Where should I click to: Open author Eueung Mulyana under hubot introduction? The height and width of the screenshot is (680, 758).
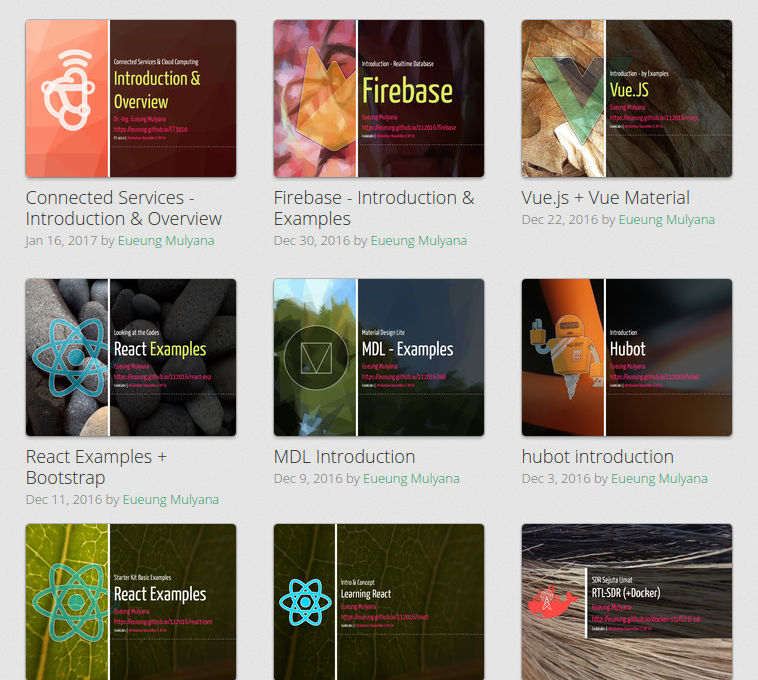click(x=659, y=479)
